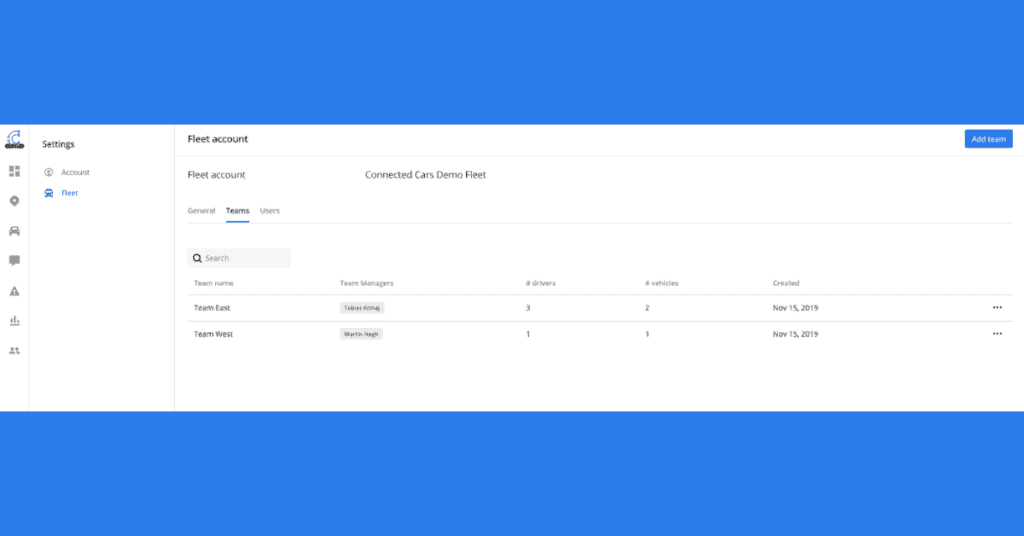This screenshot has width=1024, height=536.
Task: Click the Add team button
Action: pos(988,139)
